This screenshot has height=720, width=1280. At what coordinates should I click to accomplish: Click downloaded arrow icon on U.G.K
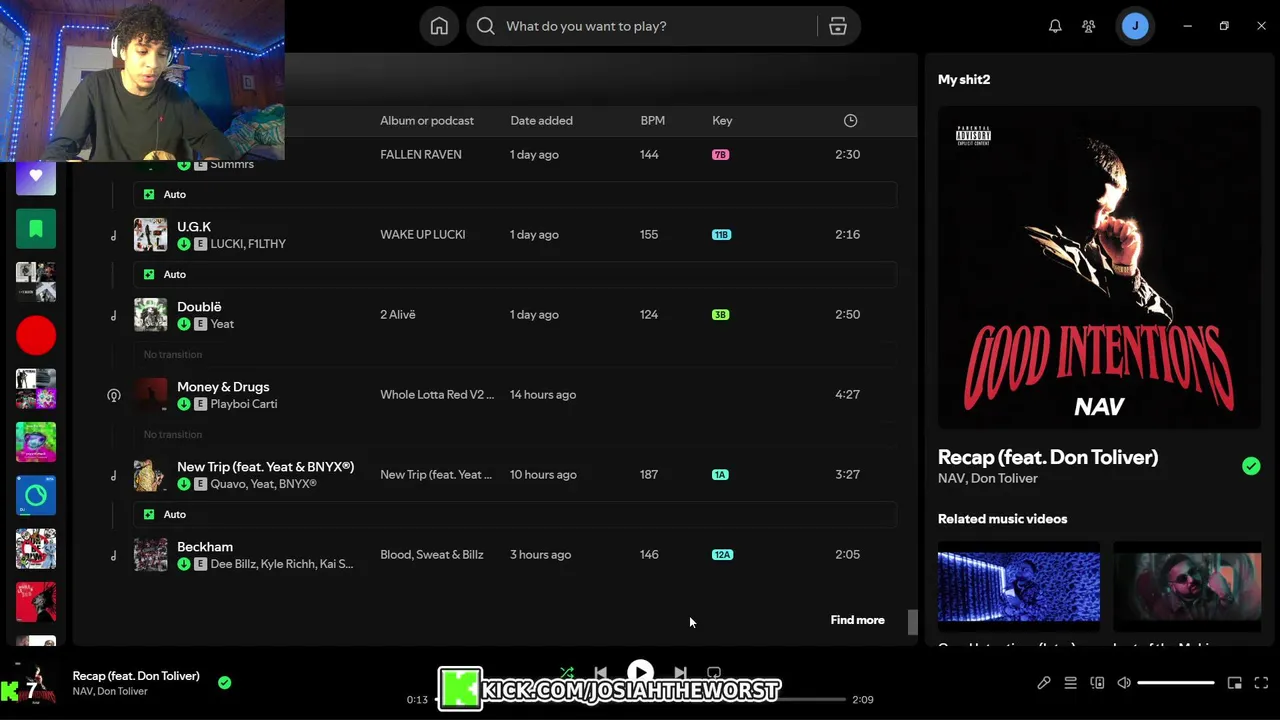click(x=184, y=244)
